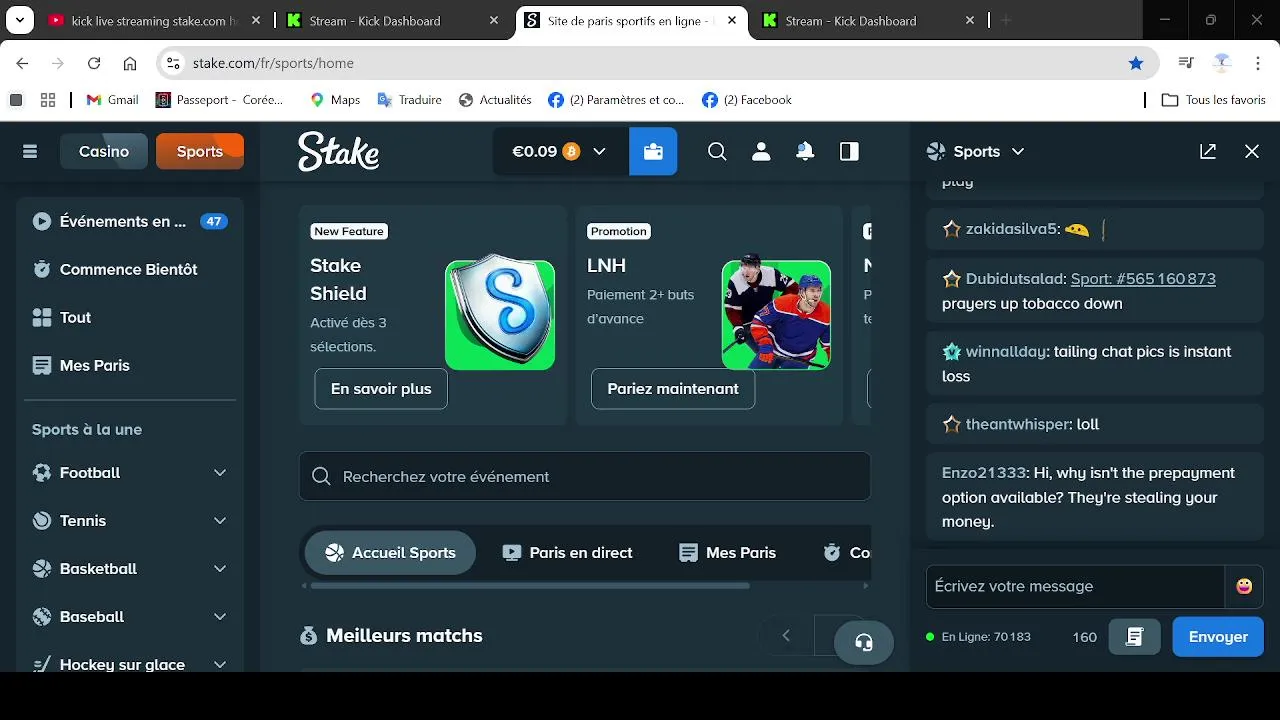Viewport: 1280px width, 720px height.
Task: Click the Sport: #565160873 bet link
Action: [1143, 278]
